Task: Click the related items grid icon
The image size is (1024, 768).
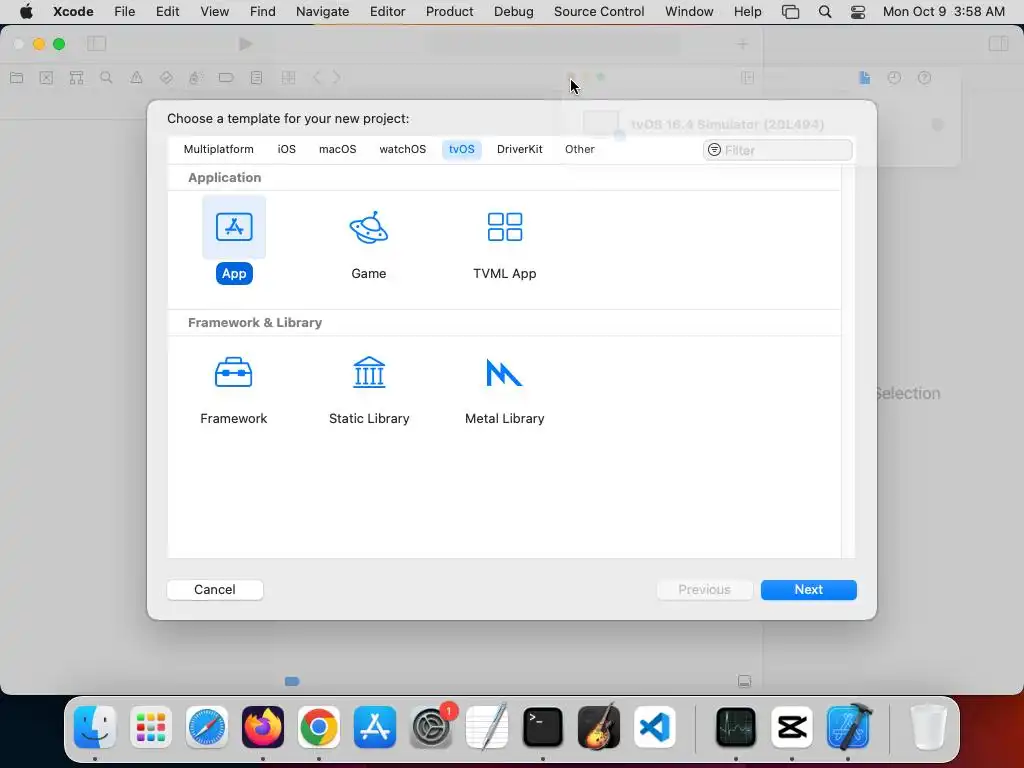Action: coord(288,78)
